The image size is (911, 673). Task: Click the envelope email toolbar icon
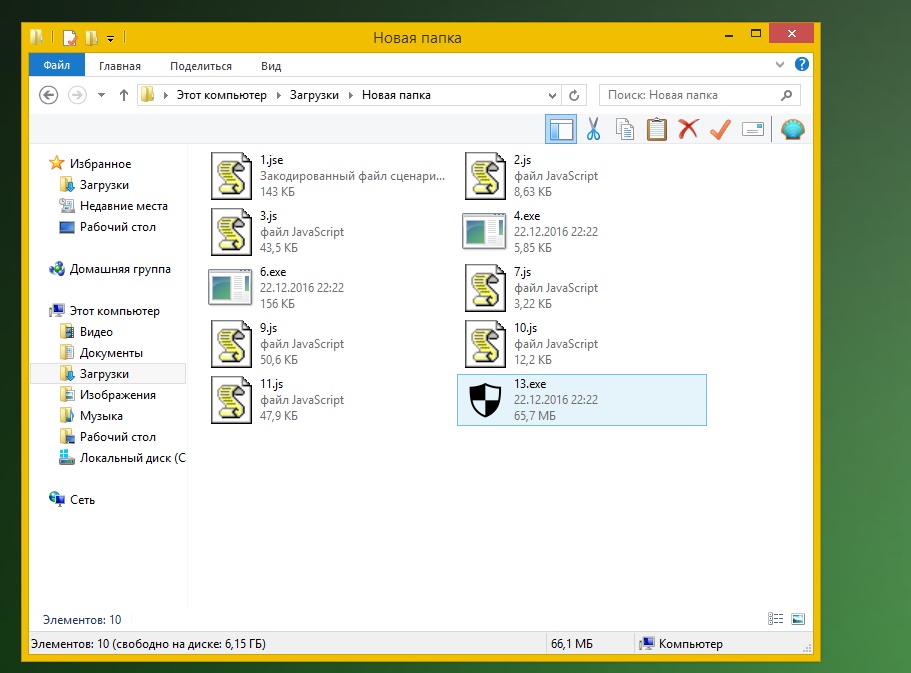coord(752,129)
